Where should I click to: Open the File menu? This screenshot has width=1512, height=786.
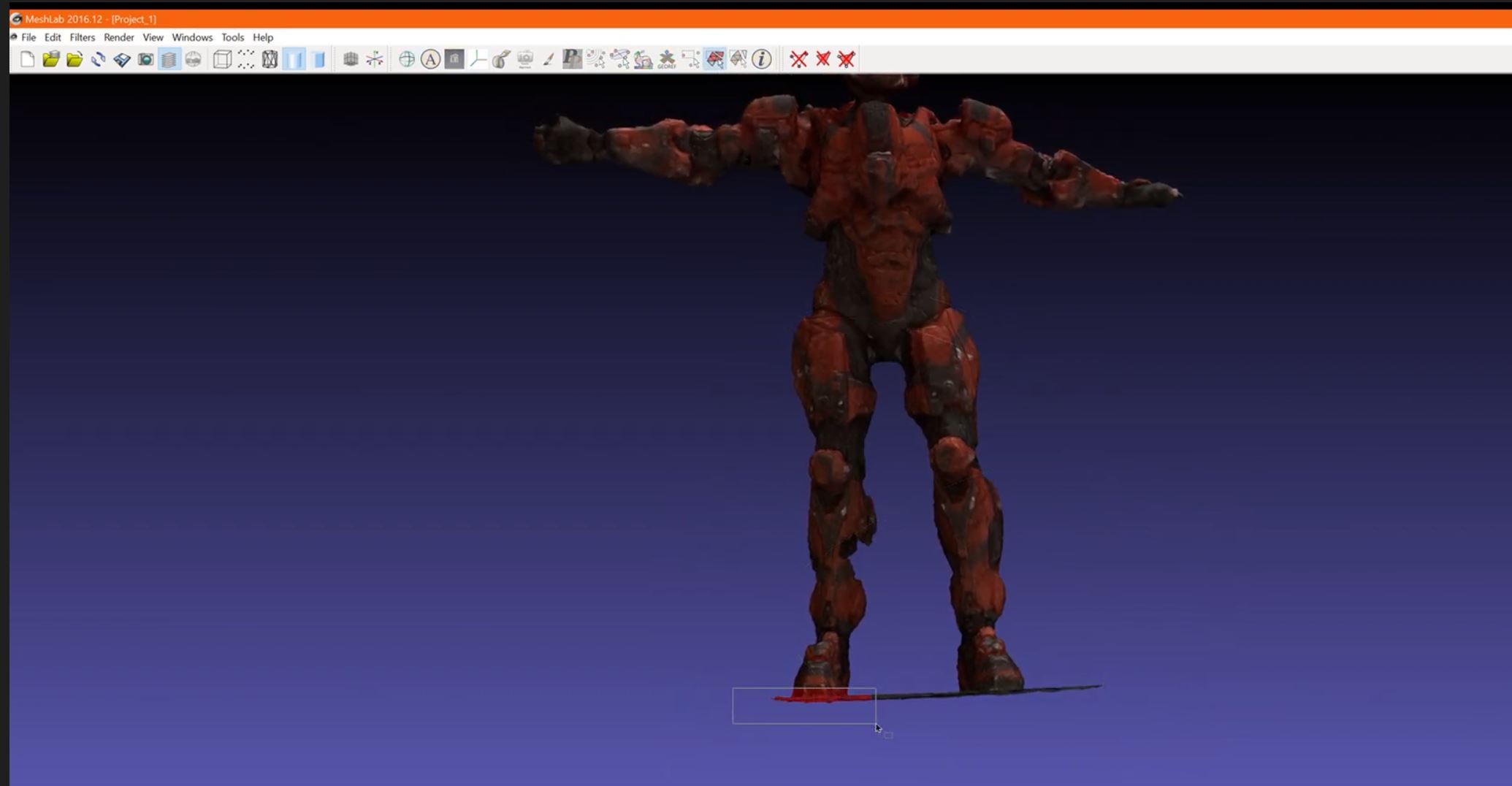click(28, 37)
